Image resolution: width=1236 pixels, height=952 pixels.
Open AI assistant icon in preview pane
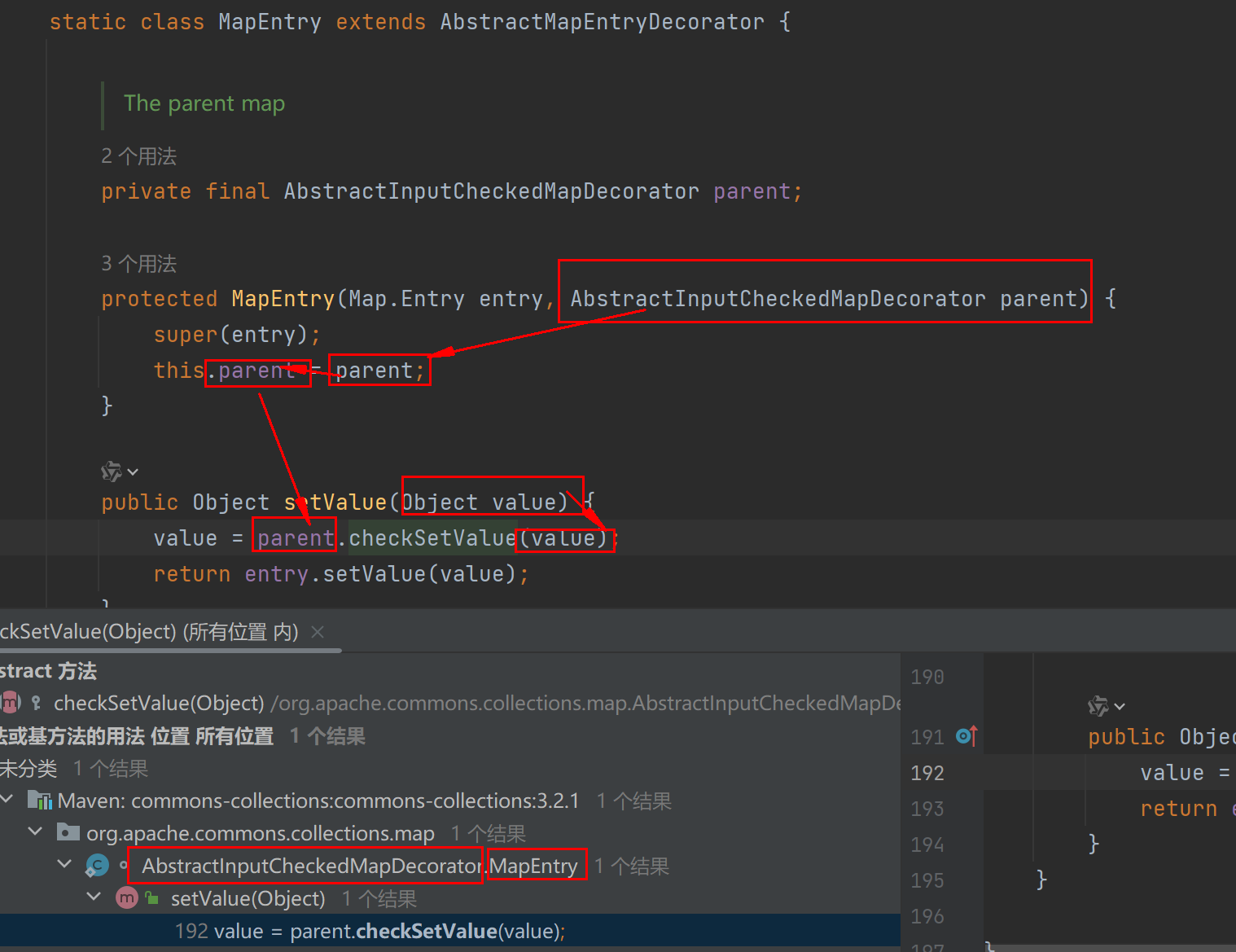click(1098, 706)
